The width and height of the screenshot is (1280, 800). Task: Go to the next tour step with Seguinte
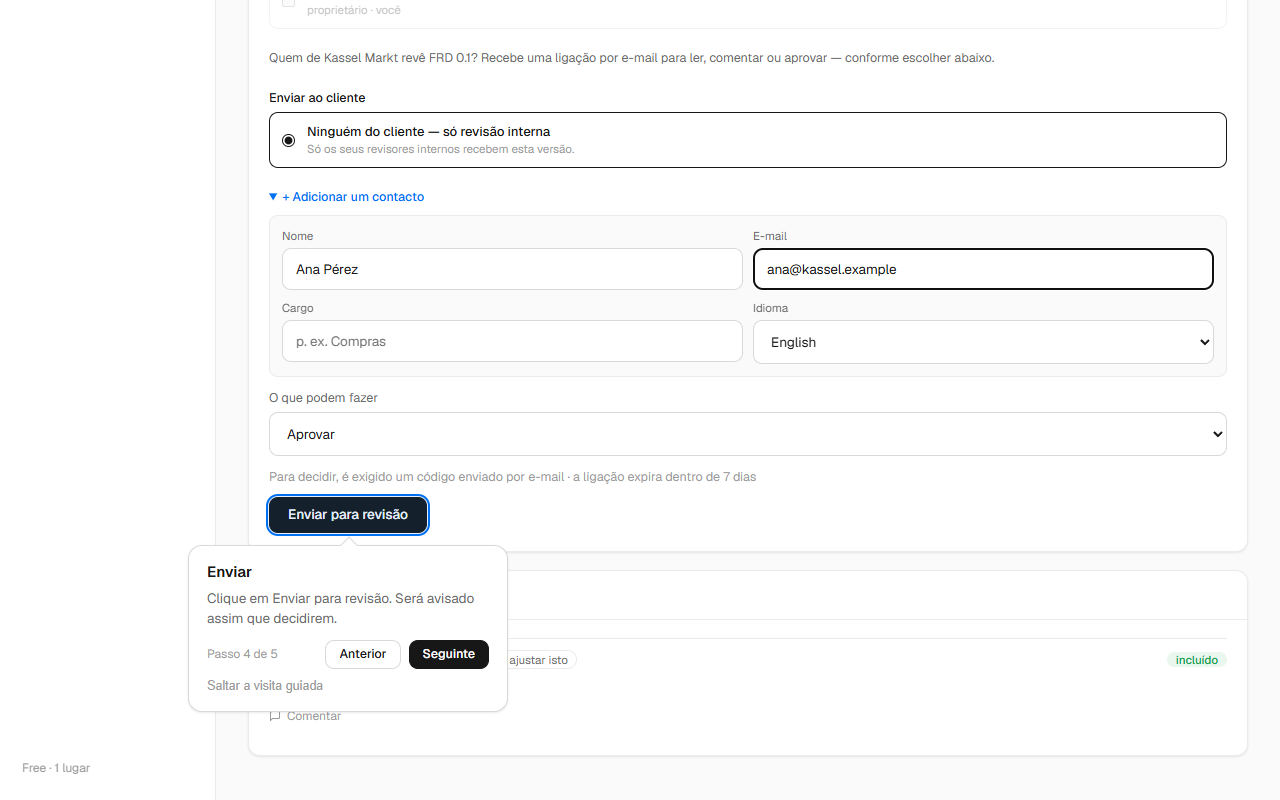449,654
